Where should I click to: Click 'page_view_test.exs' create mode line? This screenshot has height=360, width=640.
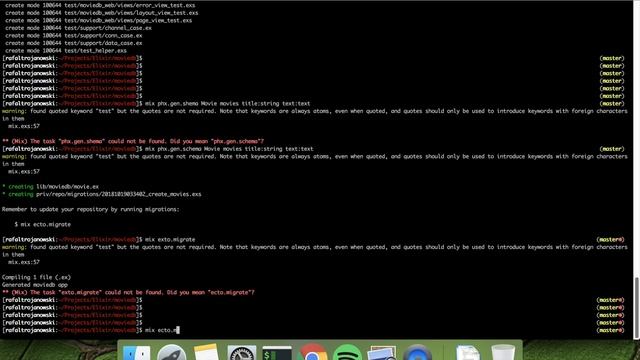click(x=98, y=20)
